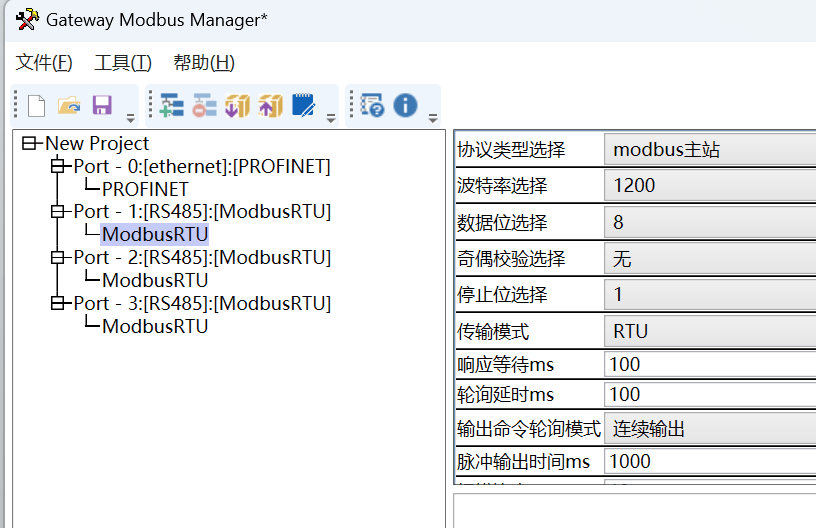Collapse Port - 2 RS485 node
The width and height of the screenshot is (816, 528).
tap(57, 257)
